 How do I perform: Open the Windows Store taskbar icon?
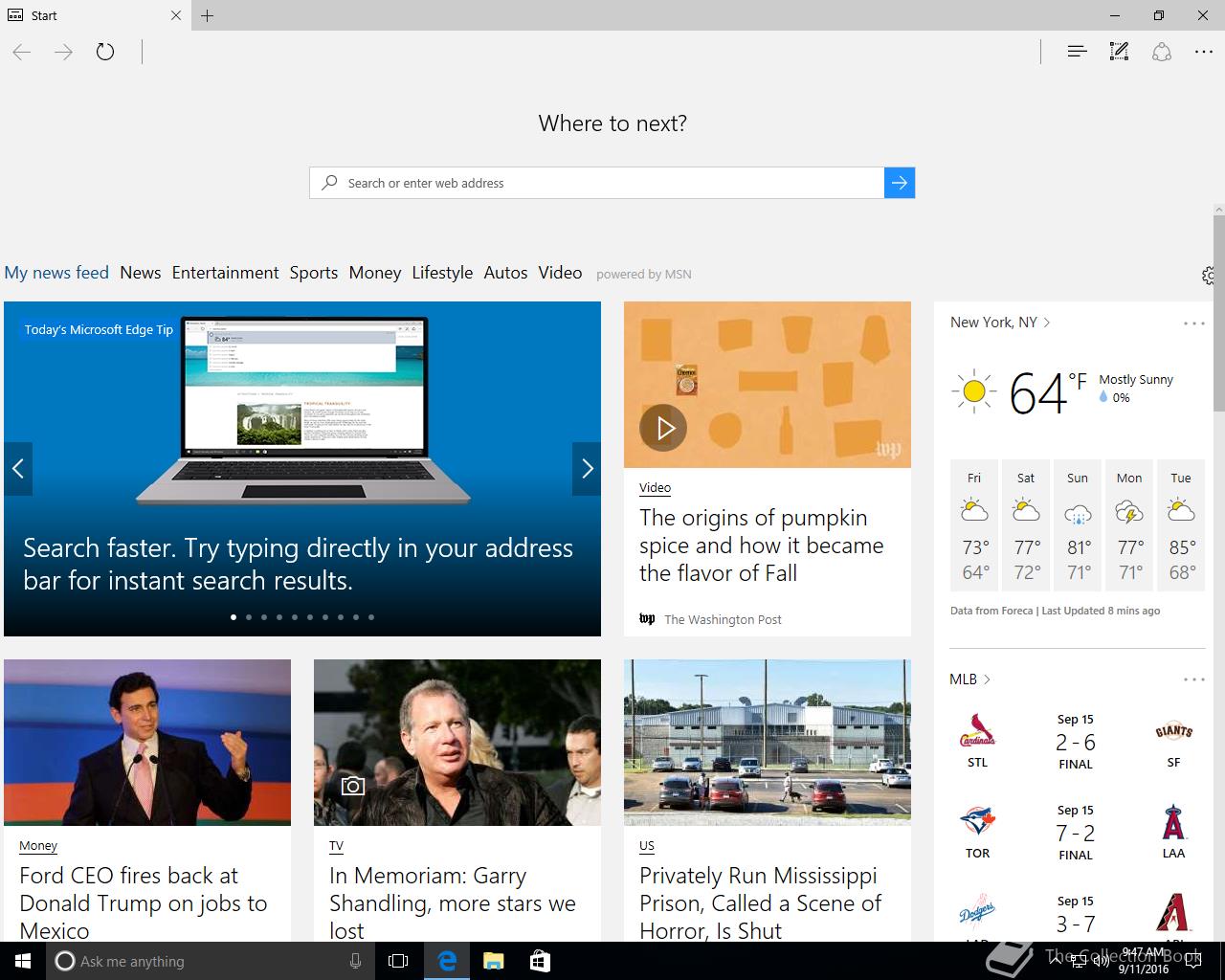(540, 961)
